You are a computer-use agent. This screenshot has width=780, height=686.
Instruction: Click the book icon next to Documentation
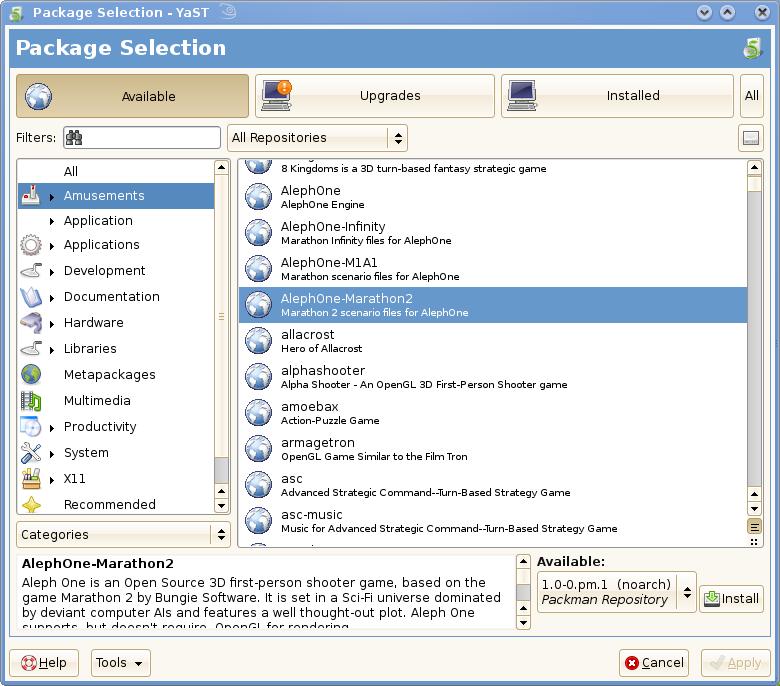pyautogui.click(x=31, y=297)
